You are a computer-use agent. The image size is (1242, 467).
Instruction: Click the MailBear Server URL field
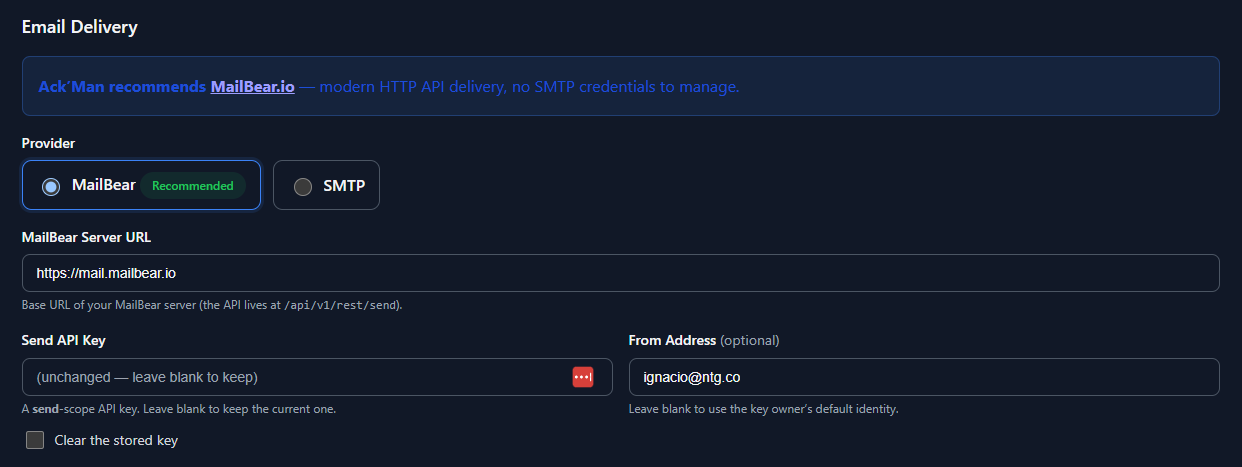620,272
